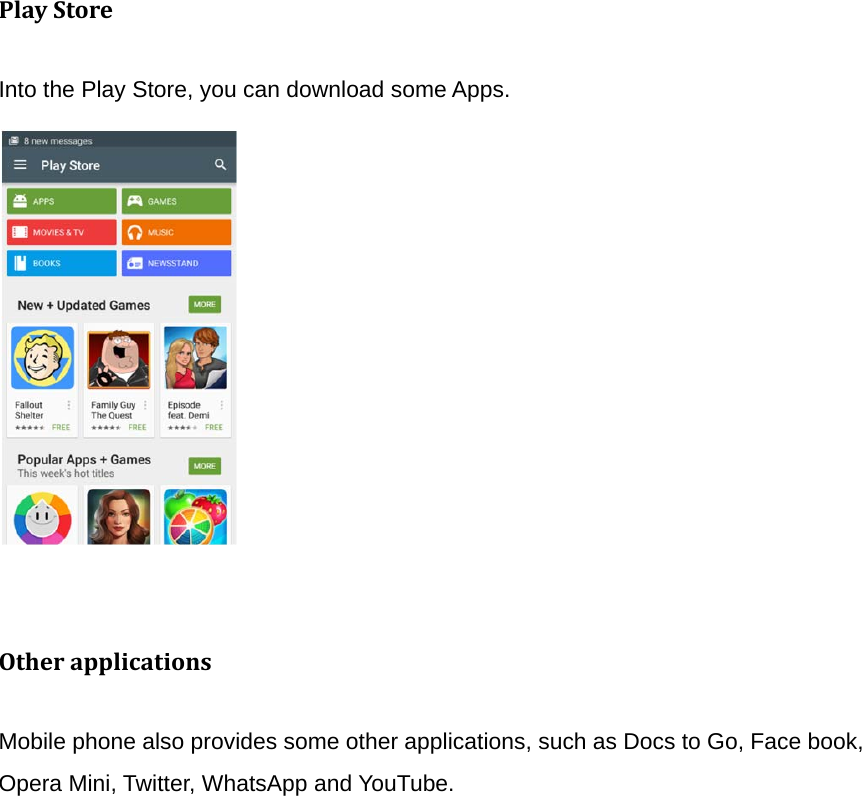Screen dimensions: 862x796
Task: Open the MUSIC category
Action: coord(176,231)
